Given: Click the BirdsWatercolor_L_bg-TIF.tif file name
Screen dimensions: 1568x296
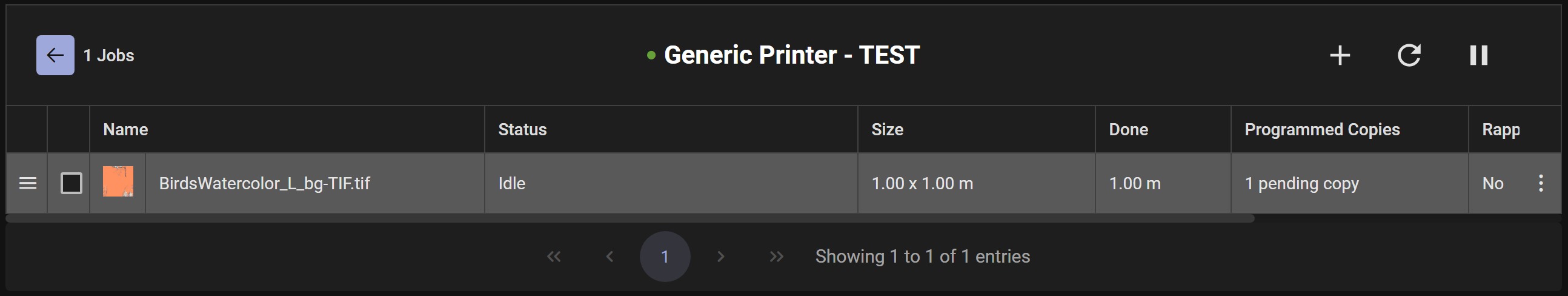Looking at the screenshot, I should click(x=264, y=183).
